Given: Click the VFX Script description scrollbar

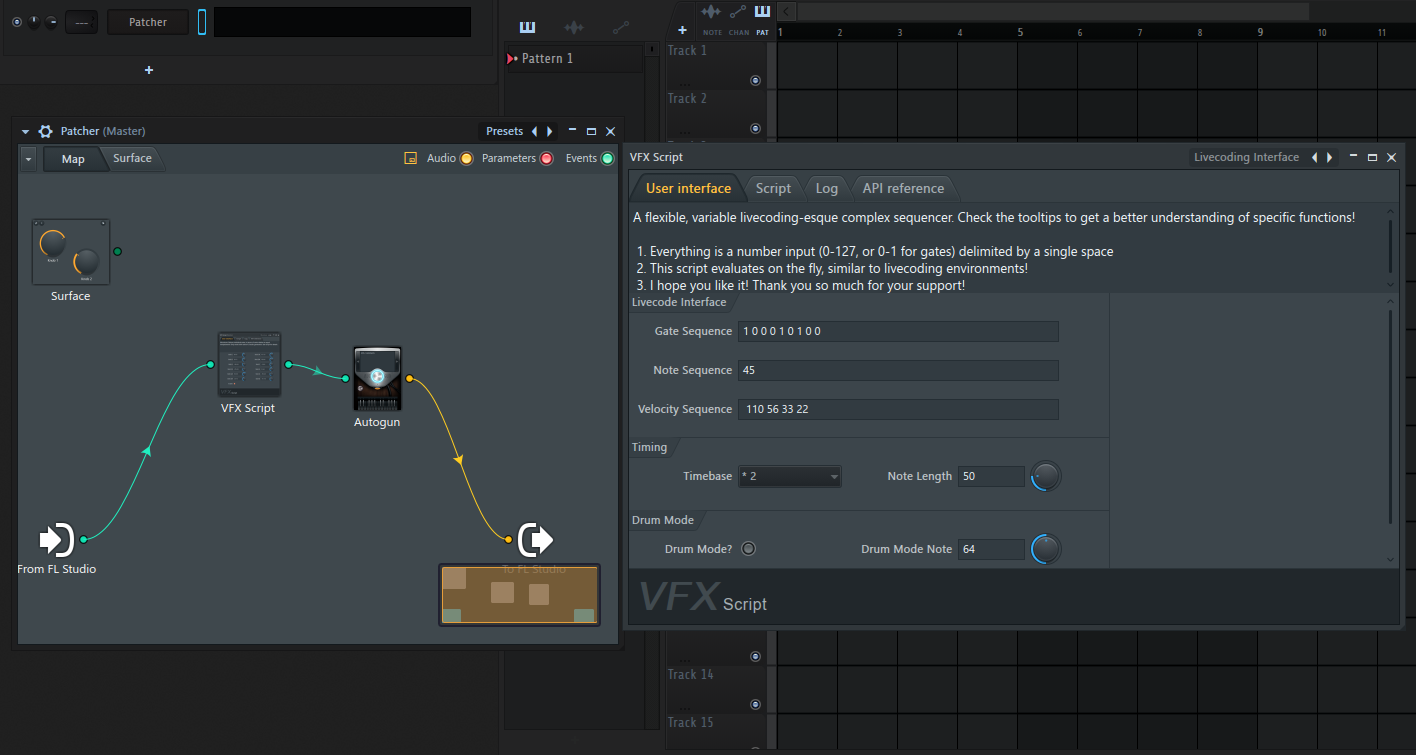Looking at the screenshot, I should [x=1391, y=247].
